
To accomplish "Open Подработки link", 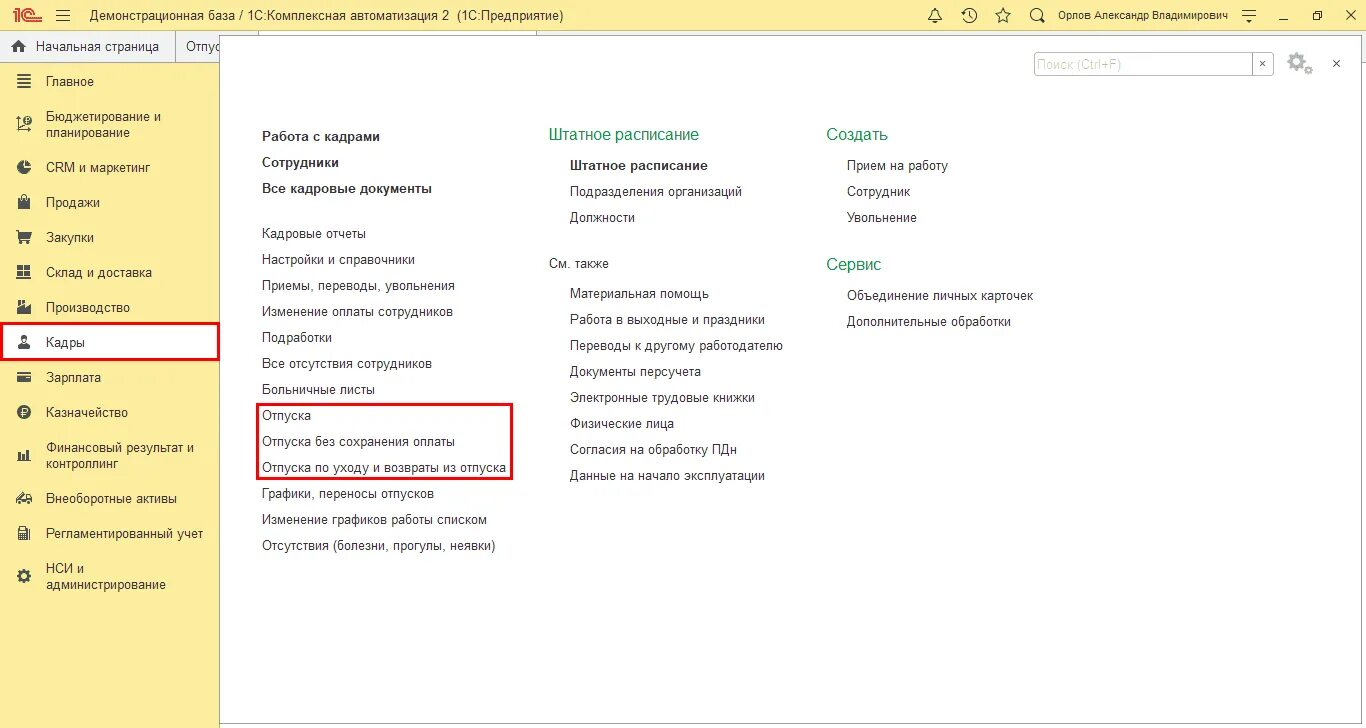I will point(297,337).
